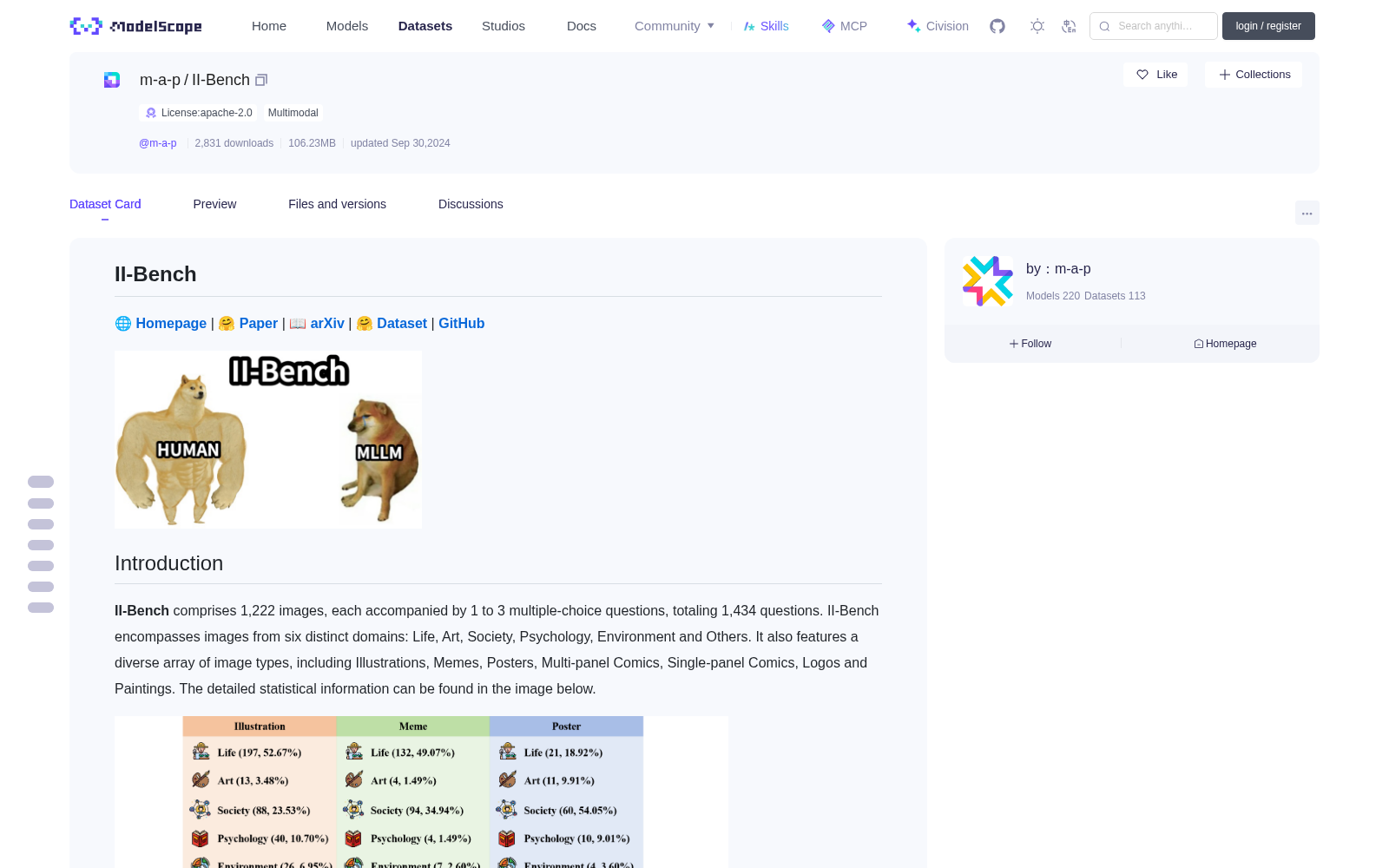The width and height of the screenshot is (1389, 868).
Task: Click the Multimodal tag
Action: coord(293,113)
